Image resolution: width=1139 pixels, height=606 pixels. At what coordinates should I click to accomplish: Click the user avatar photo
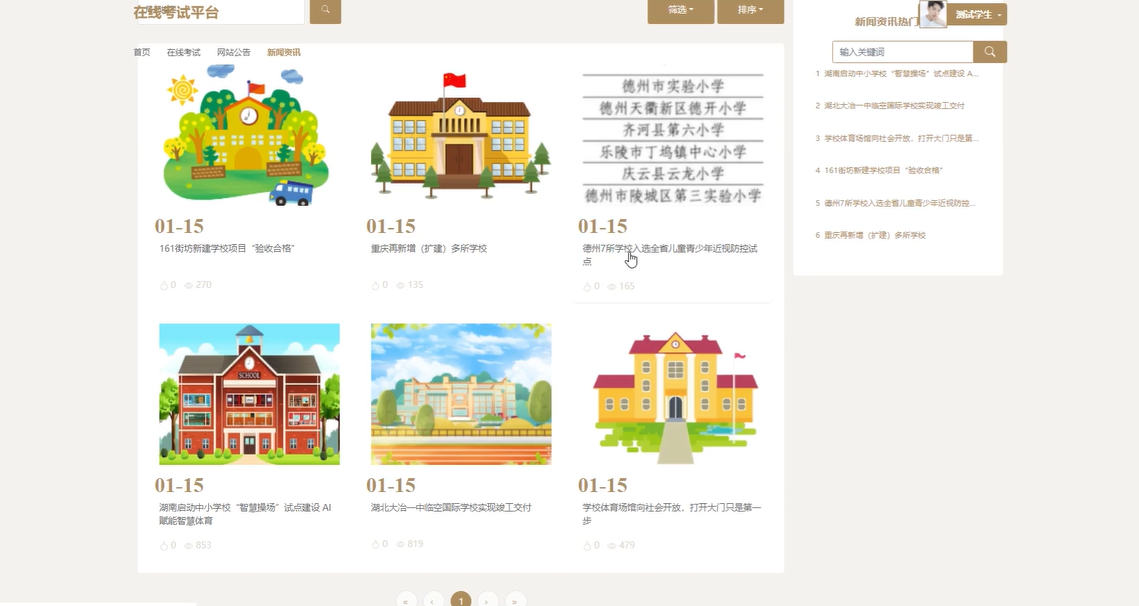pyautogui.click(x=933, y=14)
